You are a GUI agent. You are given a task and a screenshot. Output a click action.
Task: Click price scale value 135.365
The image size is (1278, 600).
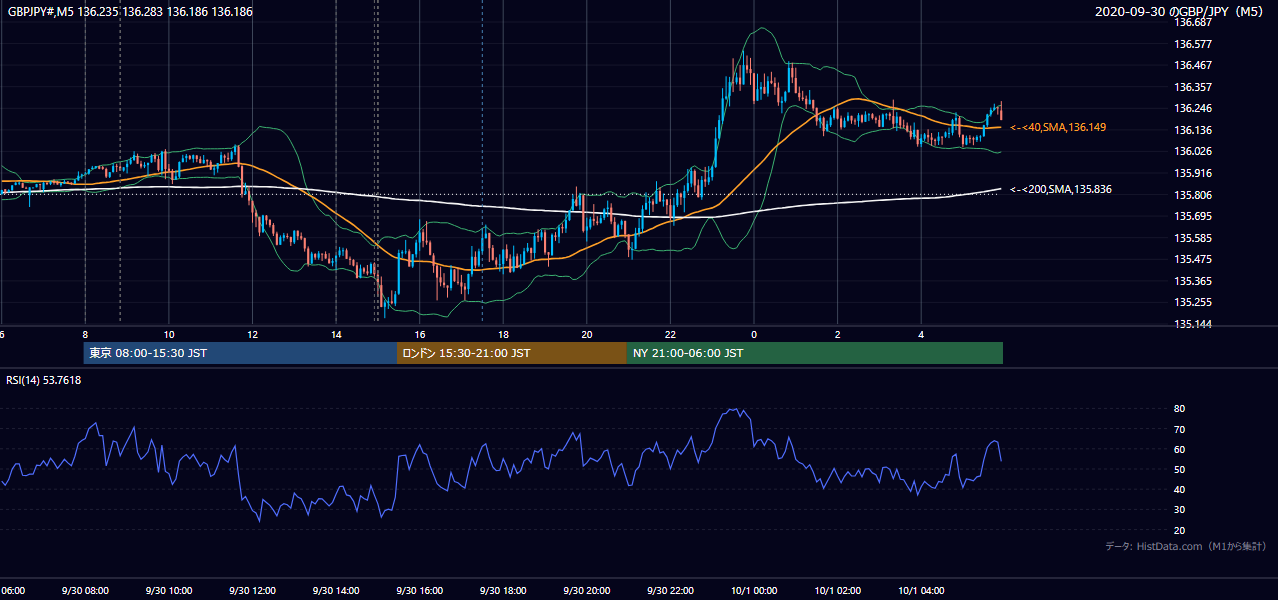pos(1192,281)
